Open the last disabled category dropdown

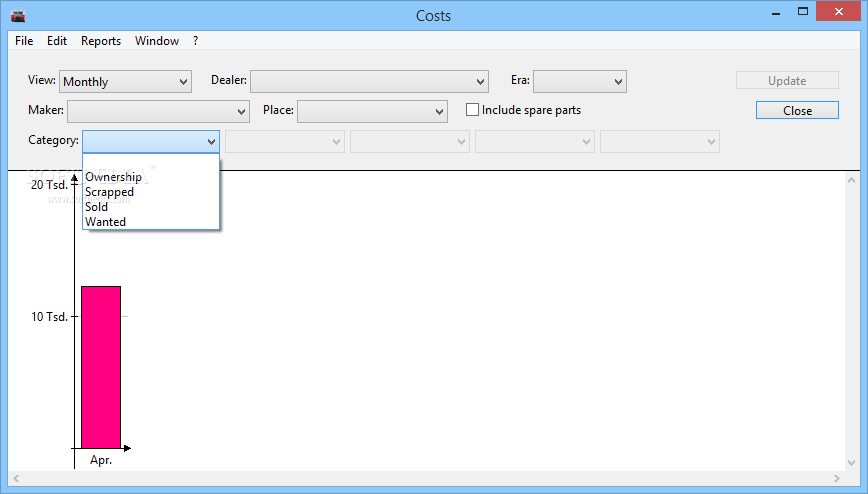660,142
